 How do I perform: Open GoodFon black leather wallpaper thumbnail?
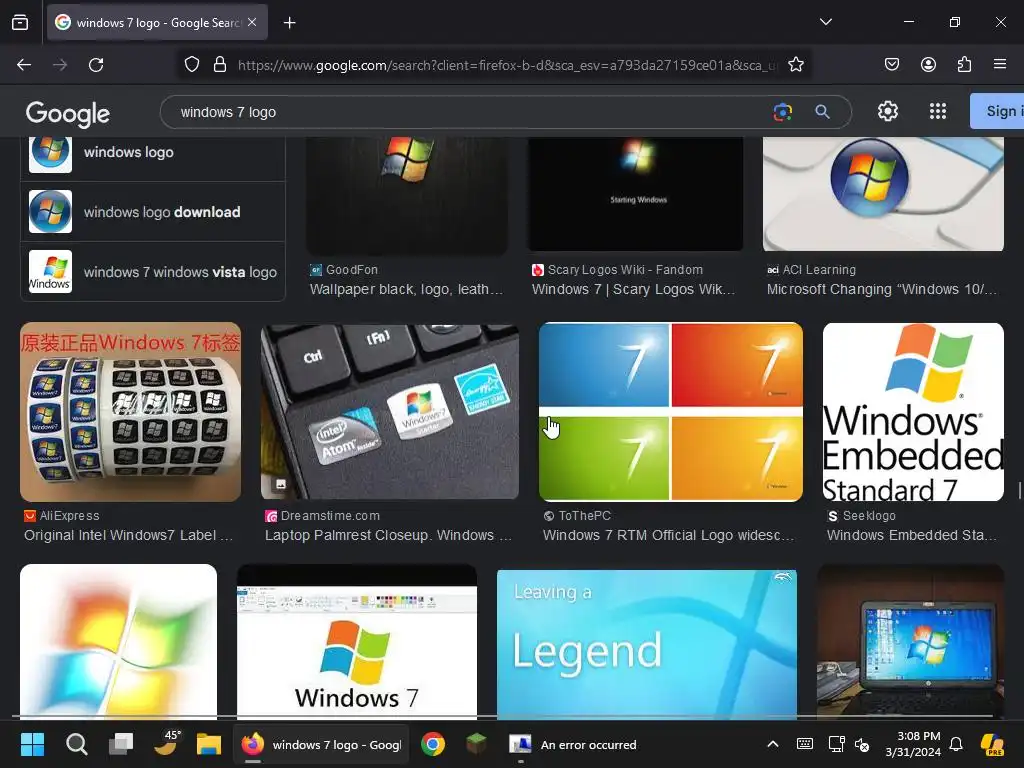[407, 195]
